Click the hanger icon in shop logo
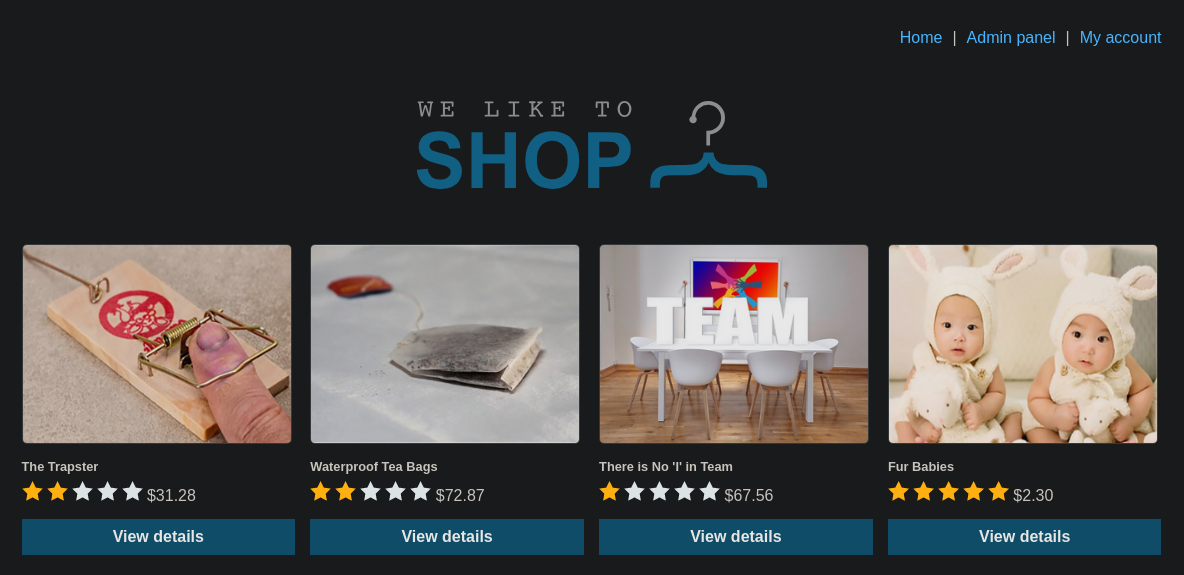Image resolution: width=1184 pixels, height=575 pixels. (708, 144)
